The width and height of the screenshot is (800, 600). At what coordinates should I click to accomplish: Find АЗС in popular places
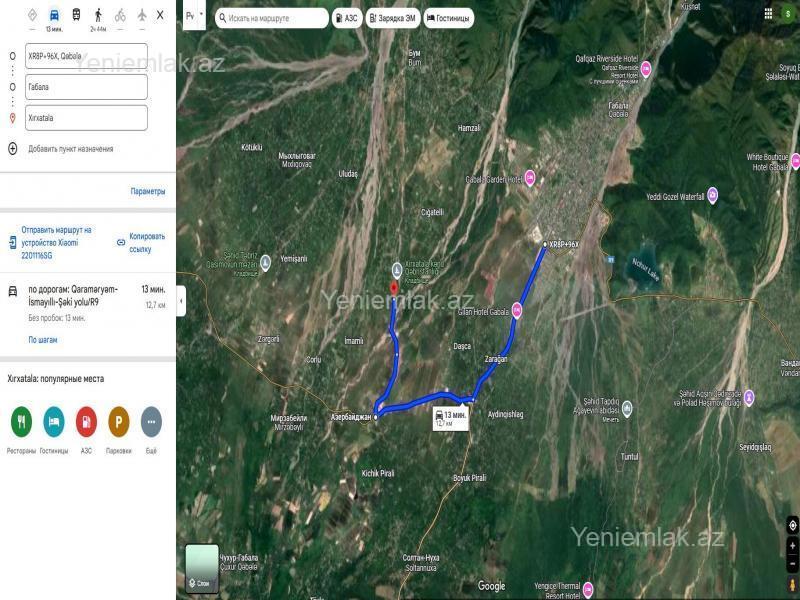tap(86, 422)
